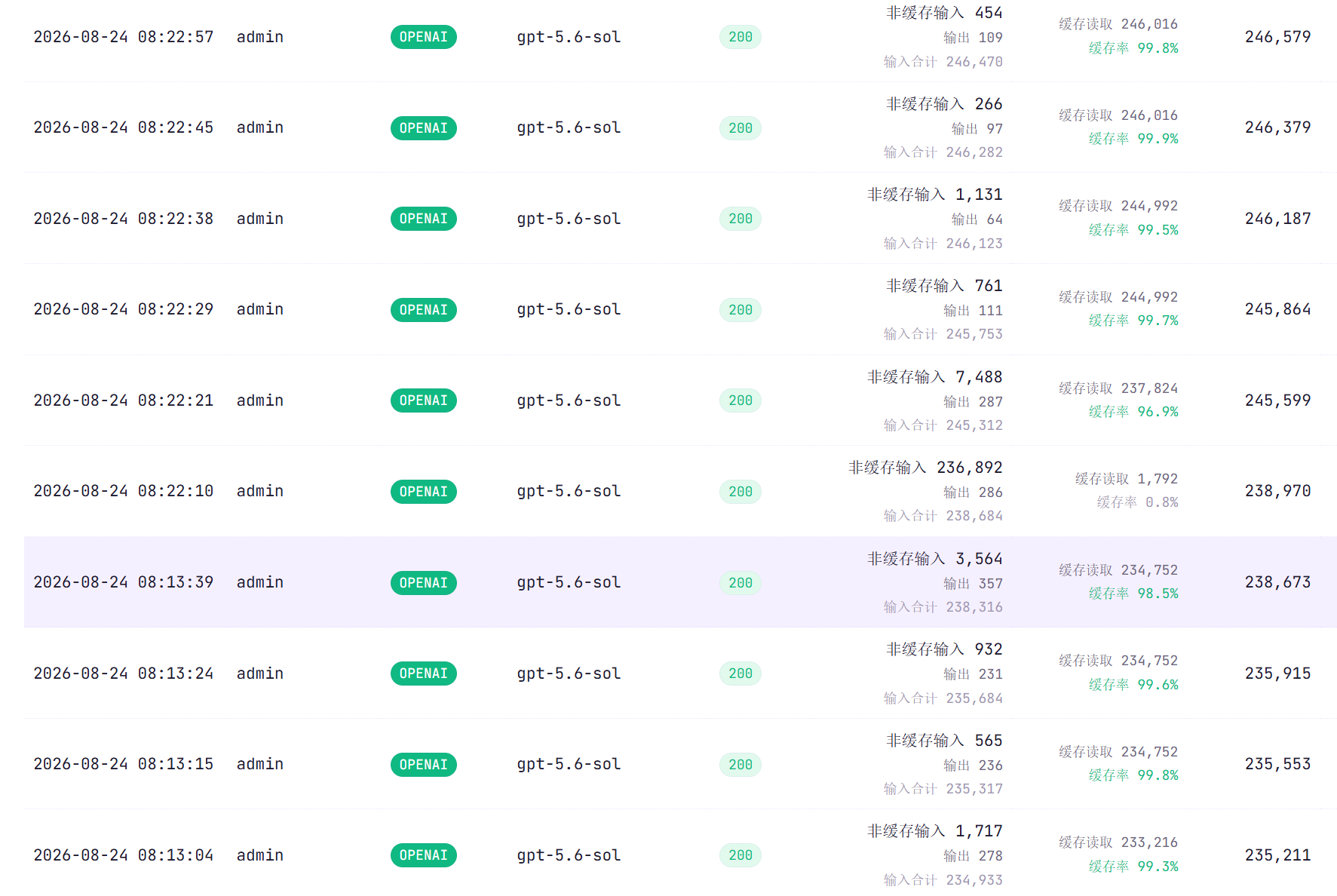This screenshot has width=1337, height=896.
Task: Click the 200 status badge in the 08:13:39 row
Action: [740, 583]
